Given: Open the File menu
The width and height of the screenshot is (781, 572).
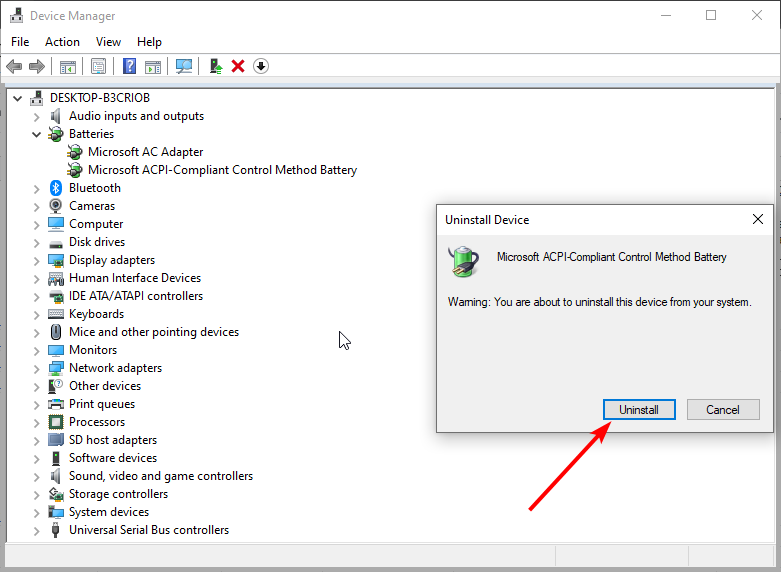Looking at the screenshot, I should 20,42.
